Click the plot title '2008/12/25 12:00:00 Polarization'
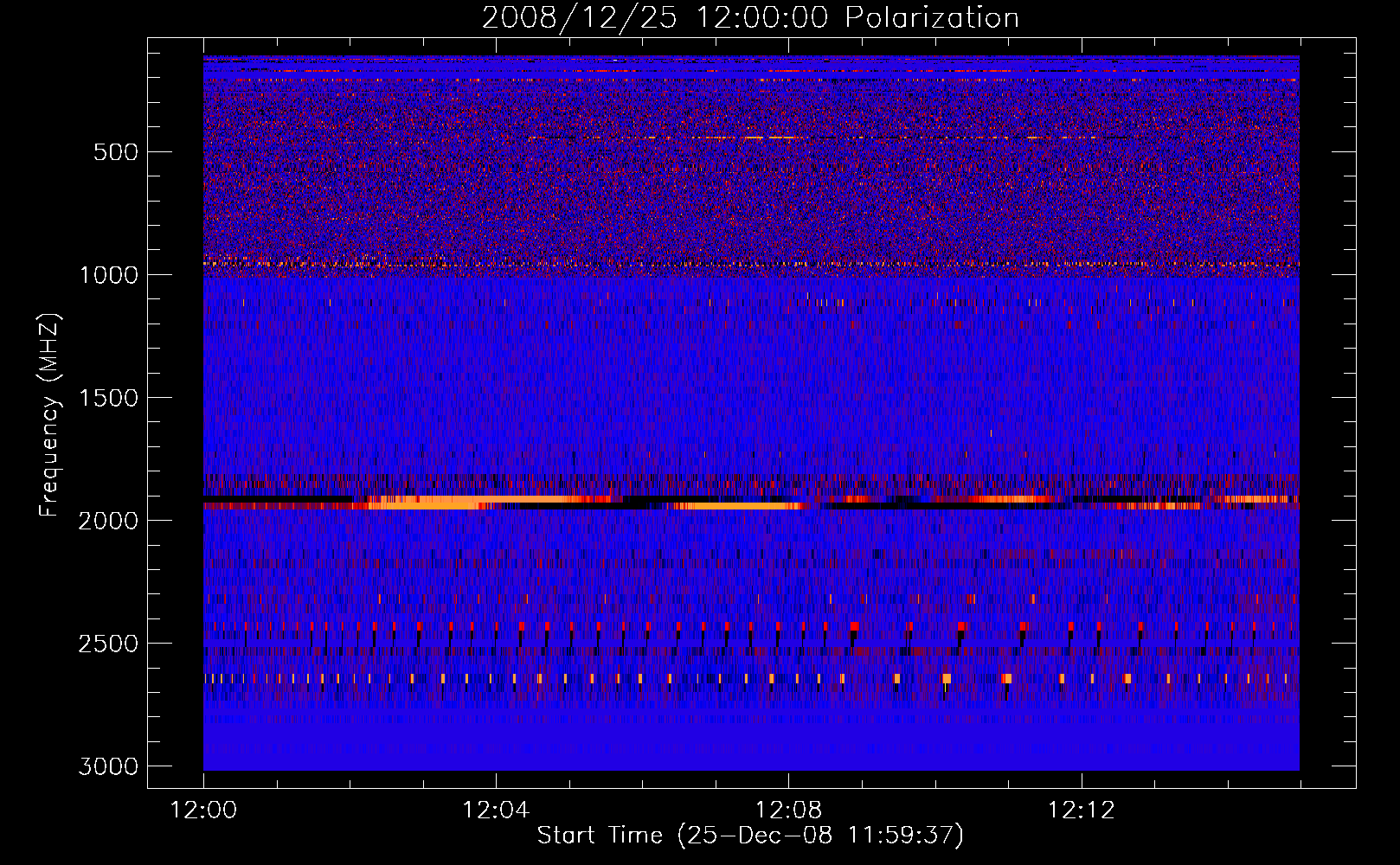 [x=750, y=17]
